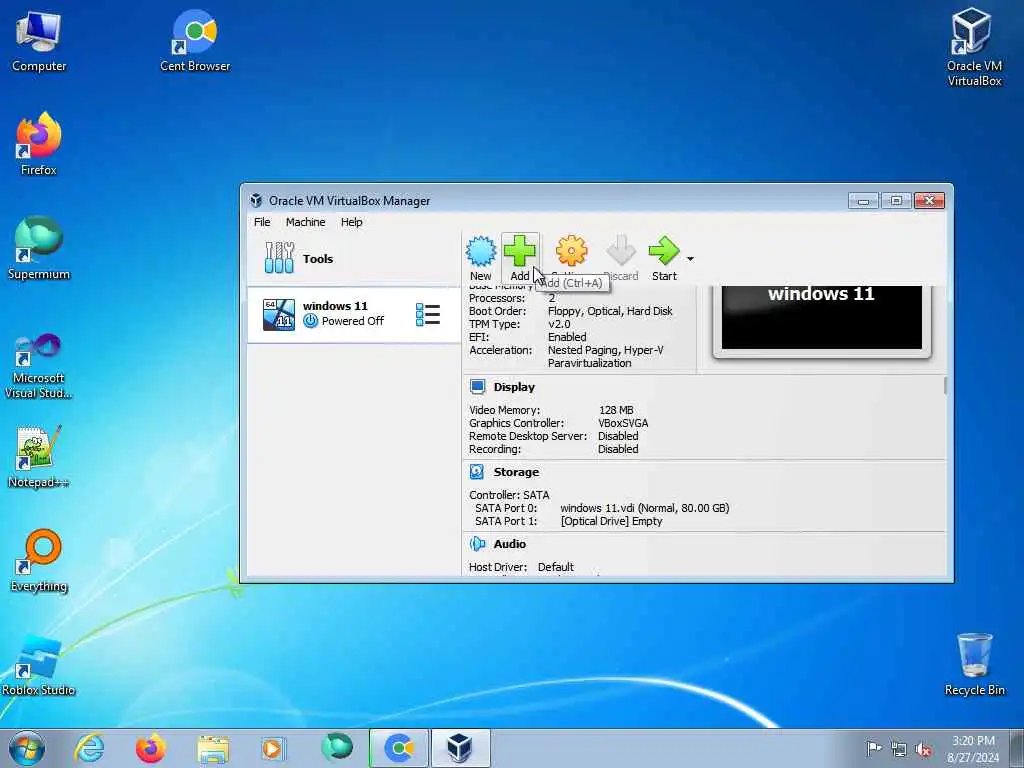Image resolution: width=1024 pixels, height=768 pixels.
Task: Open Internet Explorer from the taskbar
Action: (x=89, y=748)
